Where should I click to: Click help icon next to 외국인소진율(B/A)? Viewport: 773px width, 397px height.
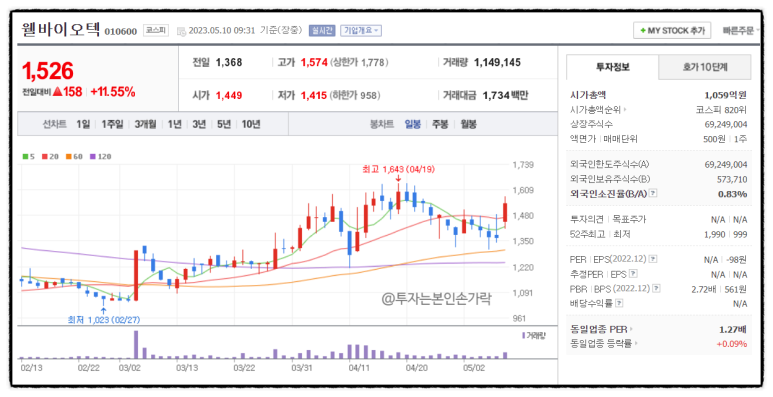point(653,193)
